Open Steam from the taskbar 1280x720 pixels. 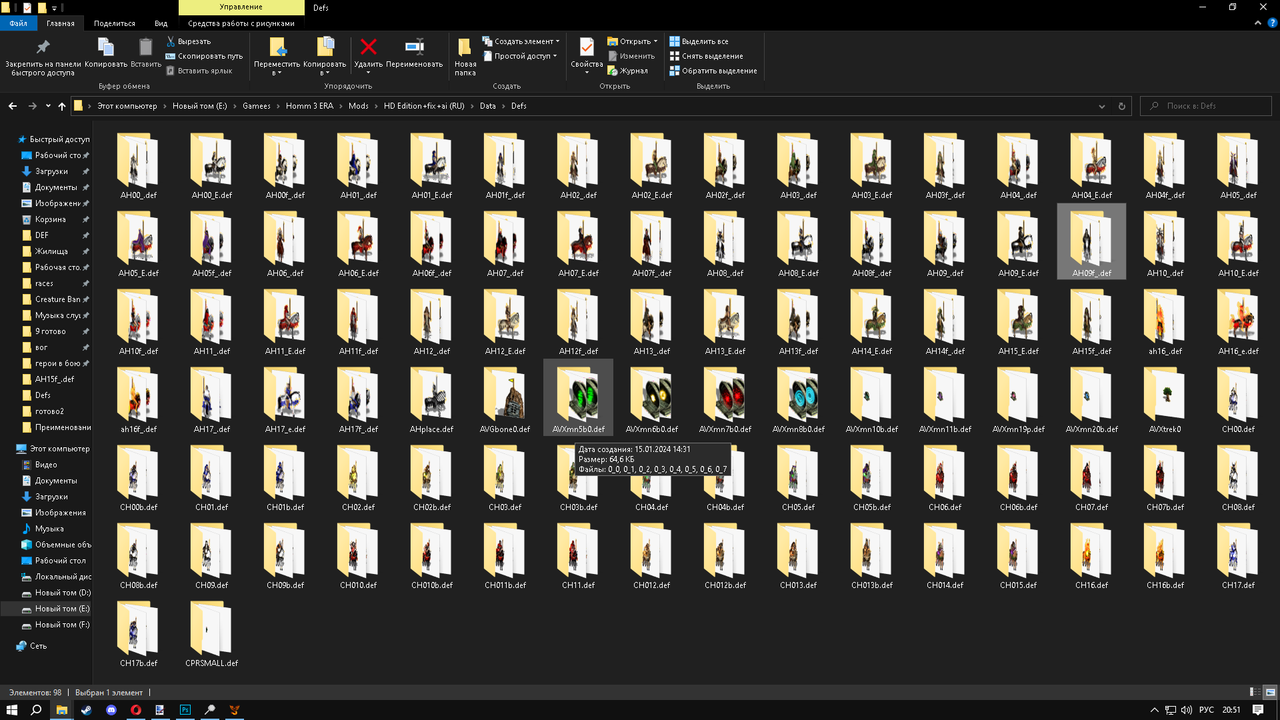pyautogui.click(x=86, y=710)
